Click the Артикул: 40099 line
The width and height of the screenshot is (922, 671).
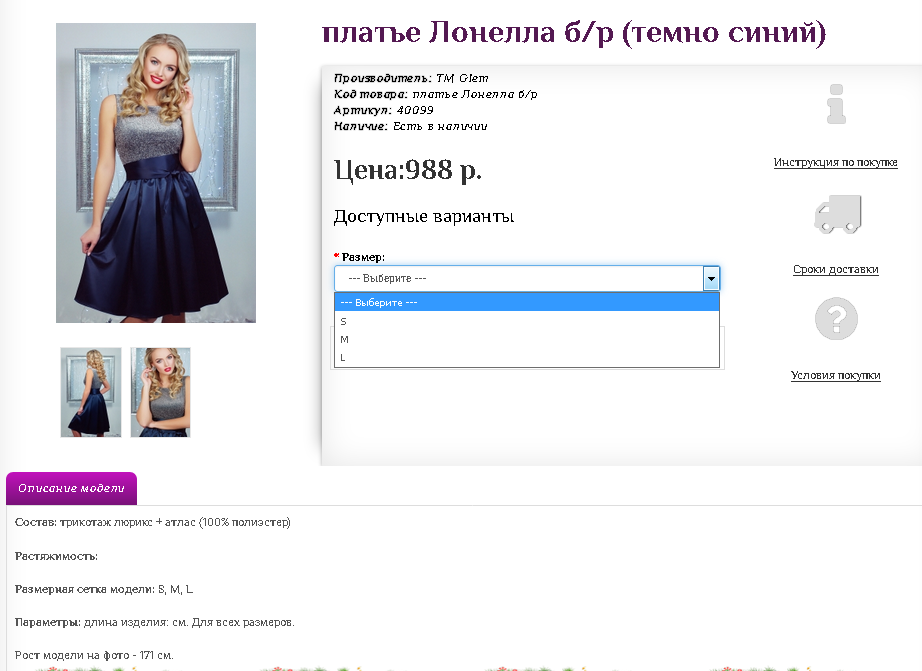tap(383, 110)
